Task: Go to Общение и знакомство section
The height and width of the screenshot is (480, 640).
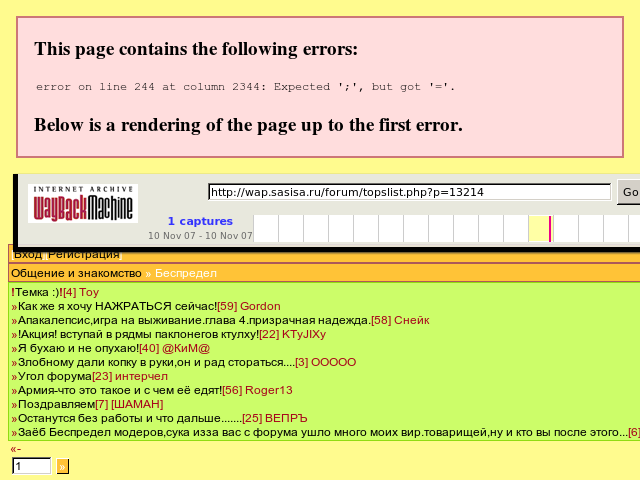Action: pos(76,273)
